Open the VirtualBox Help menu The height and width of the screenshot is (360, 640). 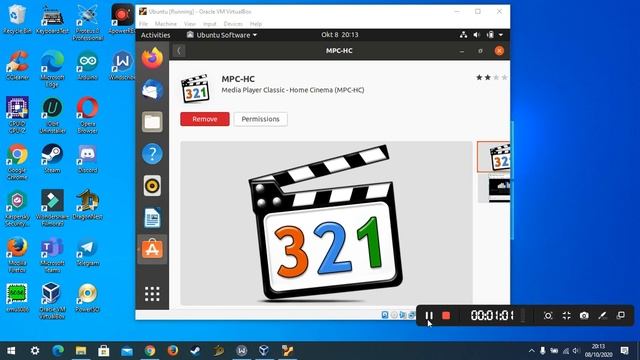(256, 24)
